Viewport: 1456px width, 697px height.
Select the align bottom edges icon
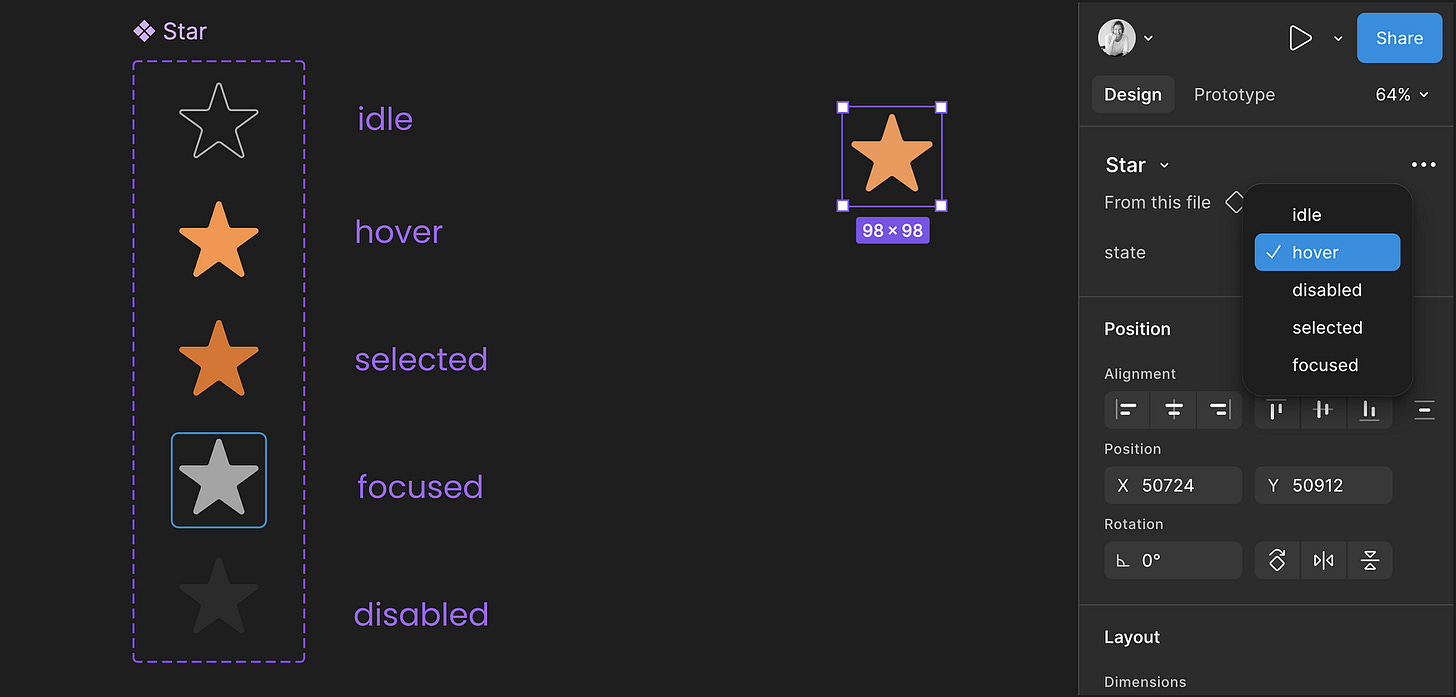click(1370, 410)
